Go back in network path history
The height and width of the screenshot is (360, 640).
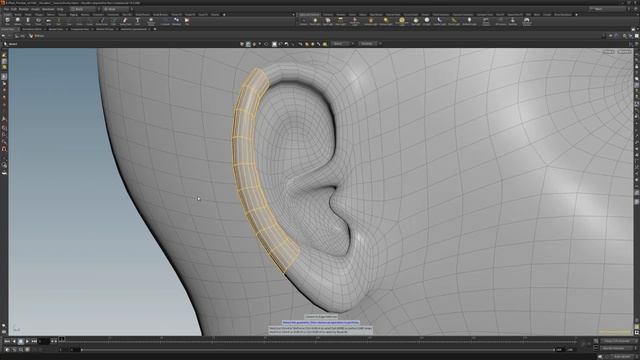[x=4, y=36]
